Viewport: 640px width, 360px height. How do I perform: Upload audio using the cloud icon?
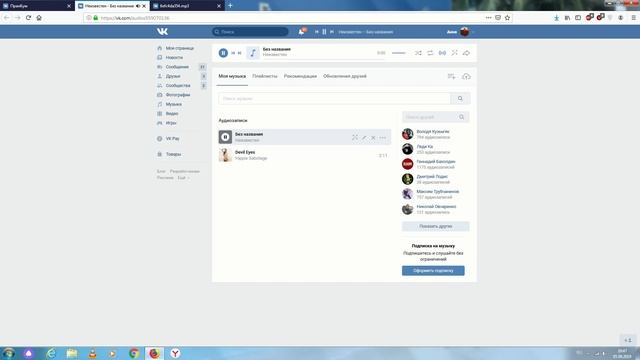tap(466, 76)
